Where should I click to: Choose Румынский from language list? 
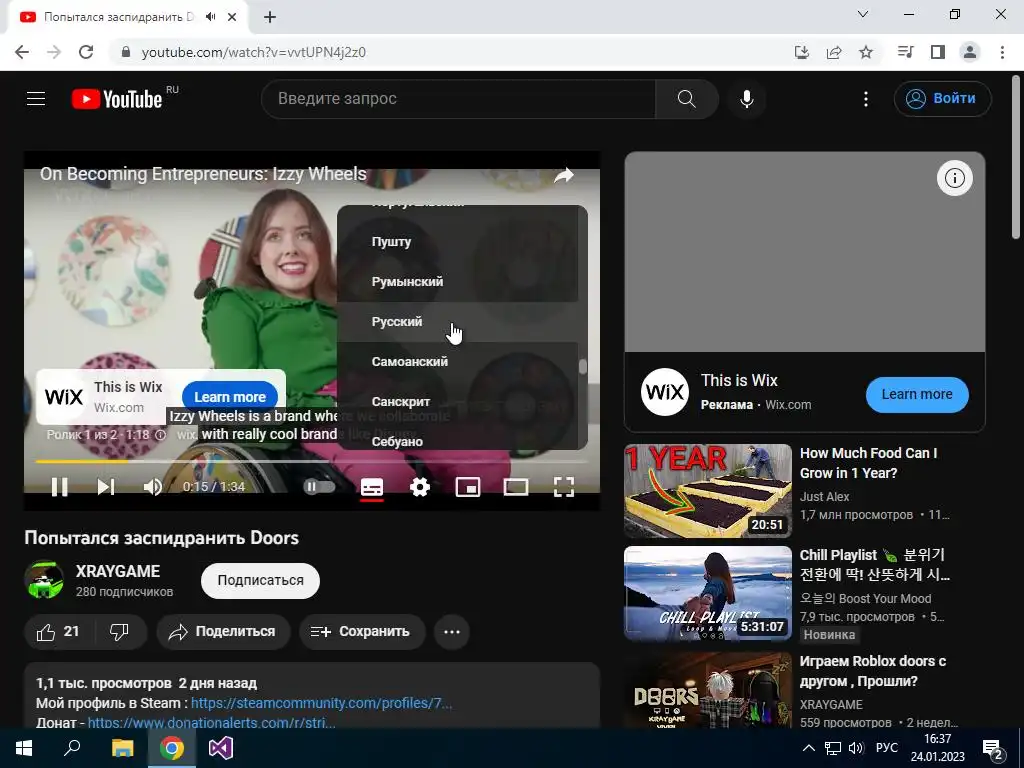tap(457, 281)
